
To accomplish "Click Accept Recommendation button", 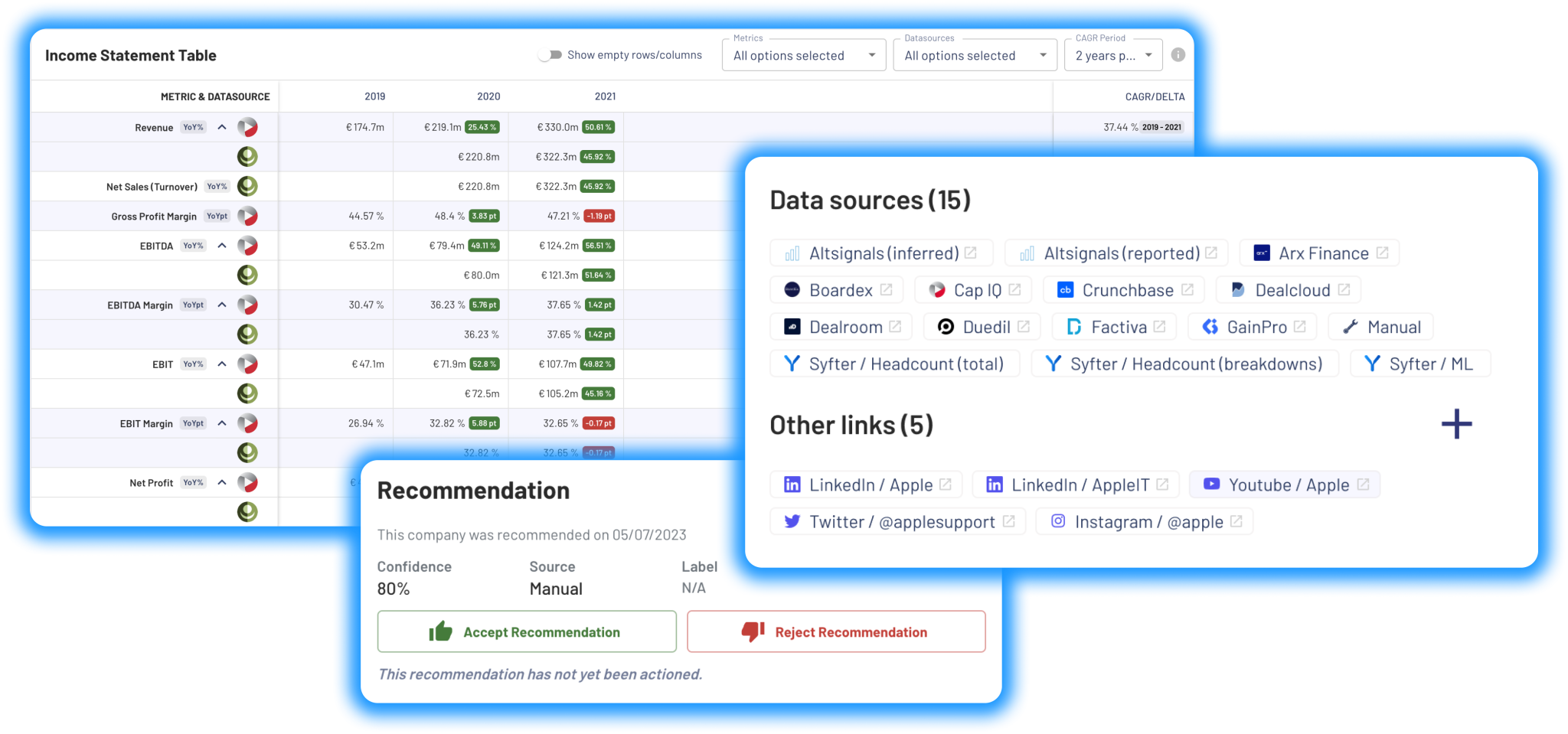I will click(527, 631).
